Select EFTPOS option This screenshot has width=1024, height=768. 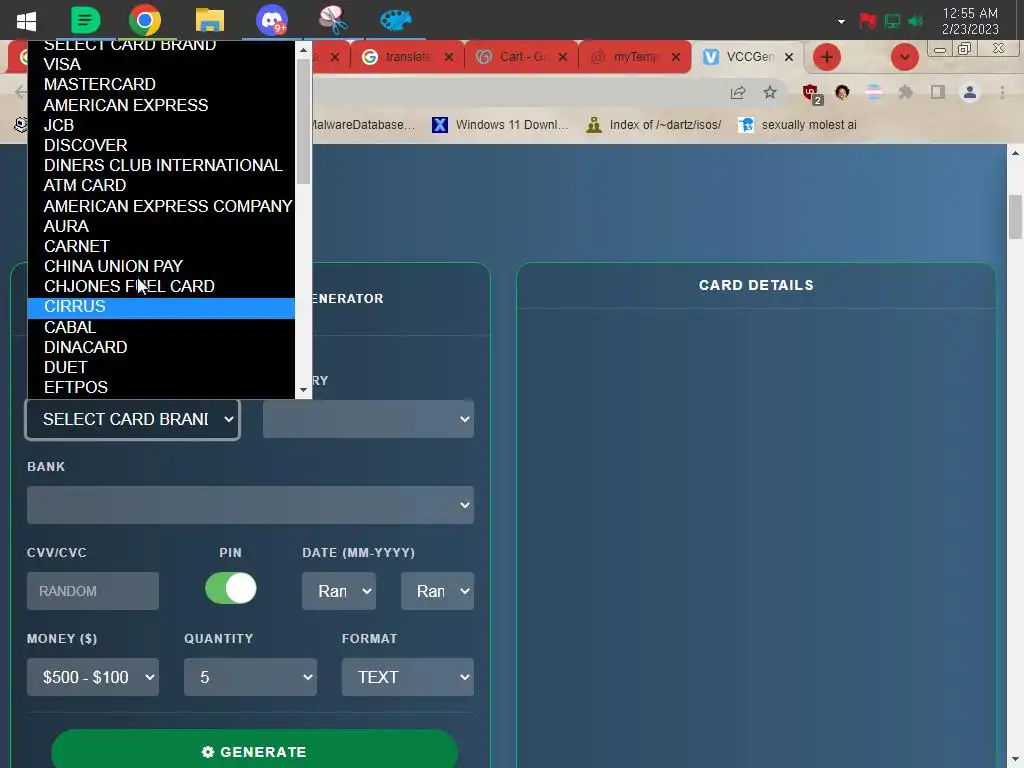tap(161, 387)
